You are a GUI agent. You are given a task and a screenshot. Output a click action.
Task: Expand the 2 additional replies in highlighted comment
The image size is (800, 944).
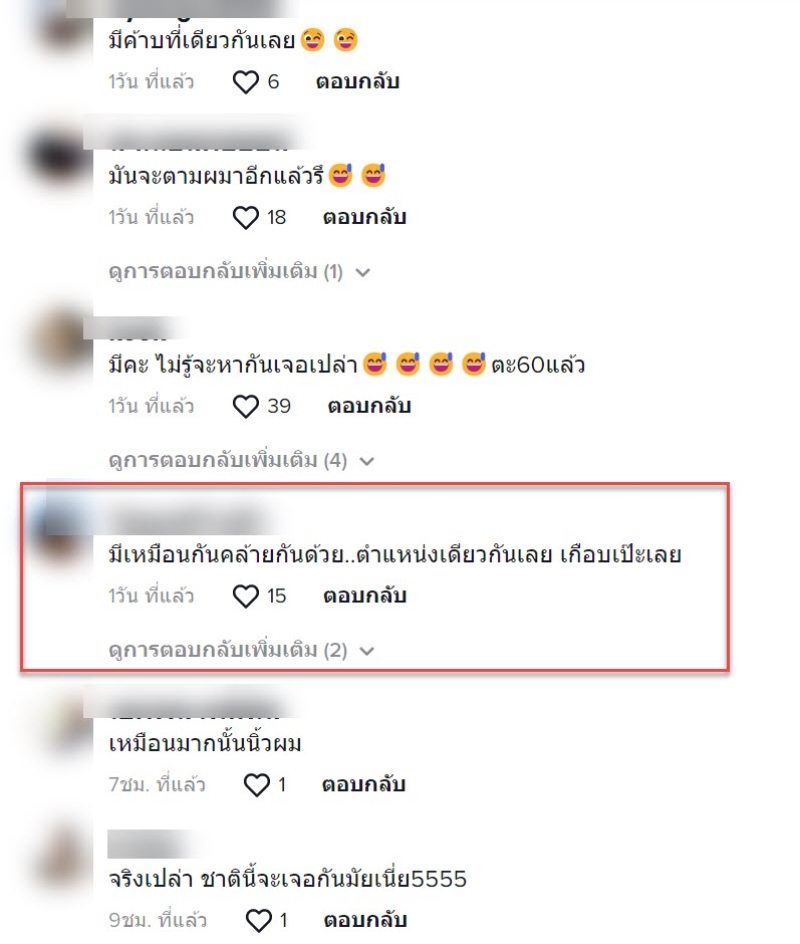[x=241, y=651]
